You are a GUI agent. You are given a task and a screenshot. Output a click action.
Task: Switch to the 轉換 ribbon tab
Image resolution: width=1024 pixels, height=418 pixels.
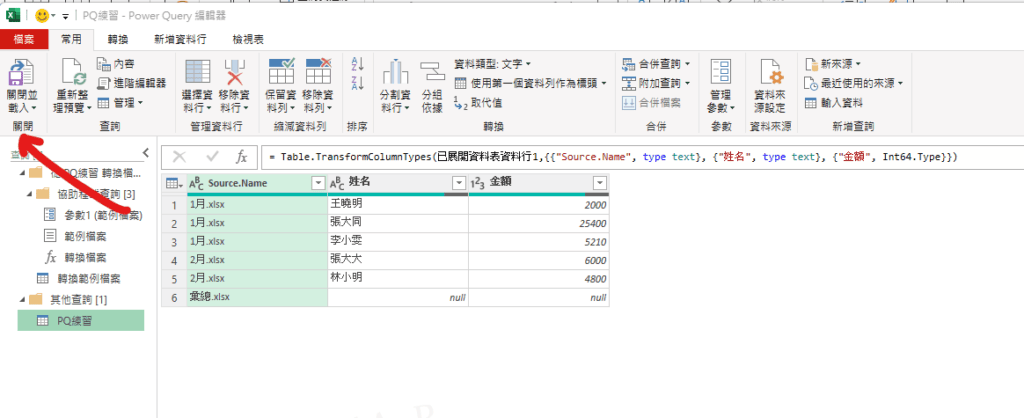[x=117, y=39]
